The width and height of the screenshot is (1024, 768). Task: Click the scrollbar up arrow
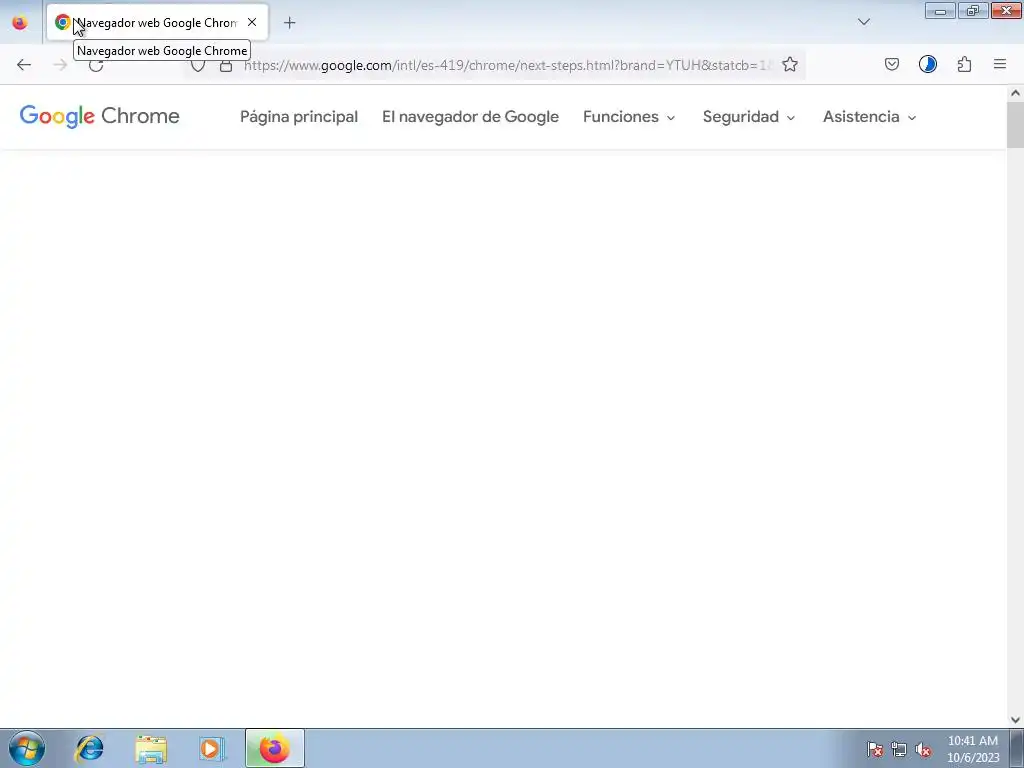pyautogui.click(x=1015, y=93)
